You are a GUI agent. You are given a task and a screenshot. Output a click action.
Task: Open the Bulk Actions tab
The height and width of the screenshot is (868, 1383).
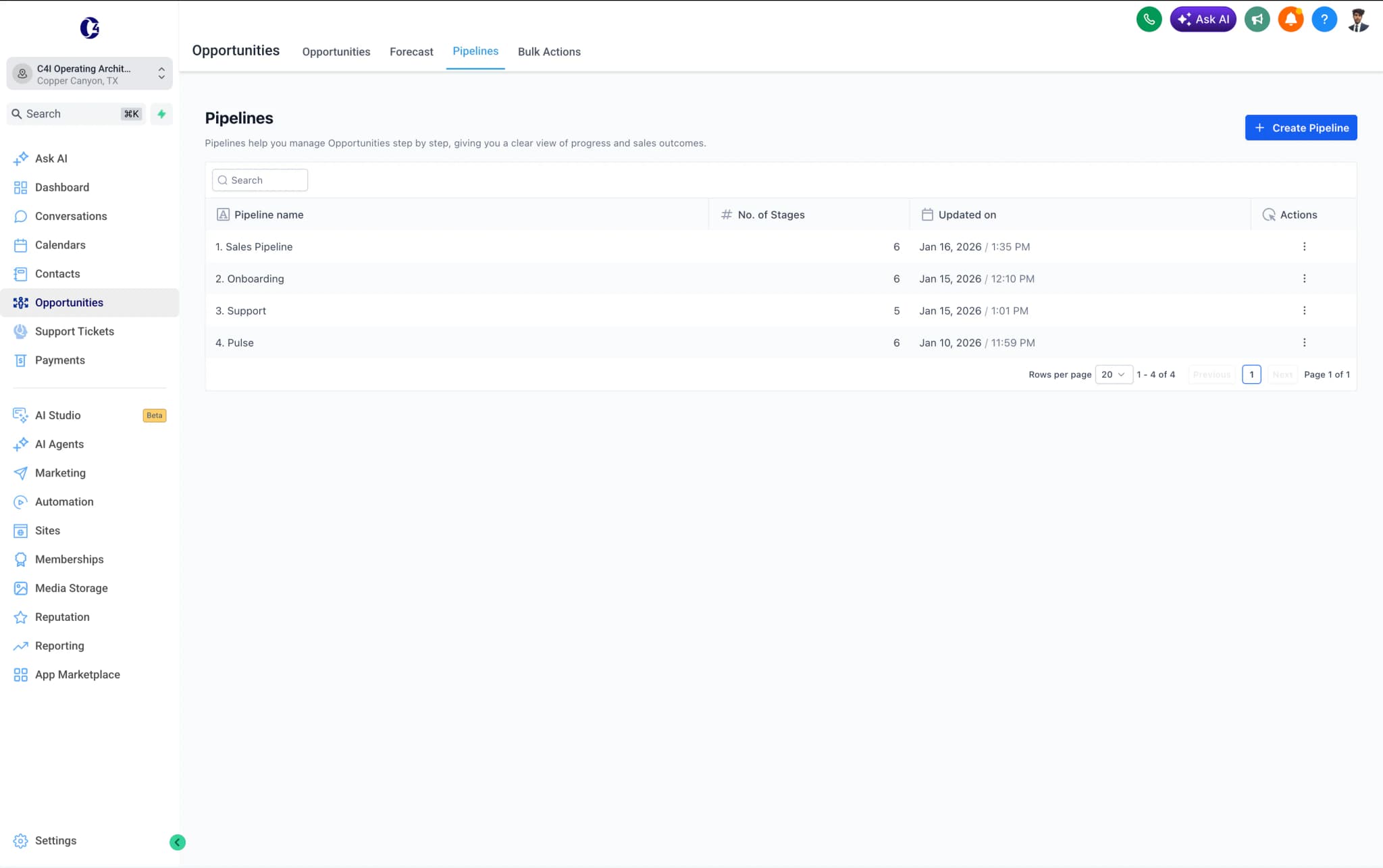(549, 52)
